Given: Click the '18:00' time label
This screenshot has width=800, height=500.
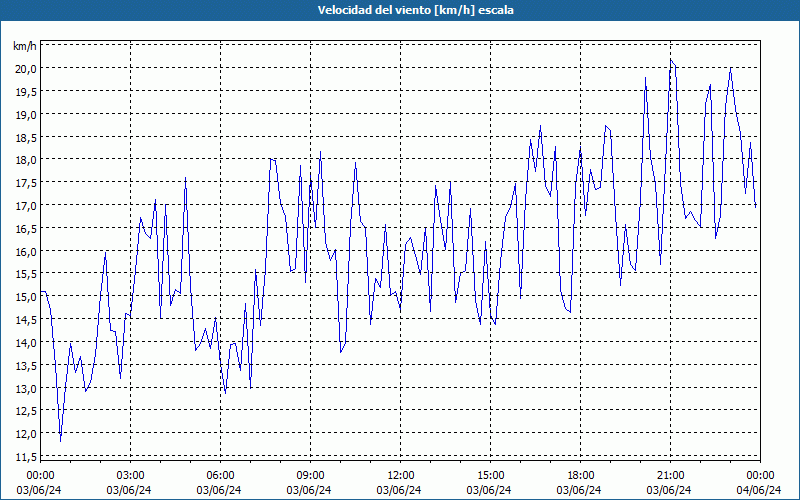Looking at the screenshot, I should pos(580,476).
